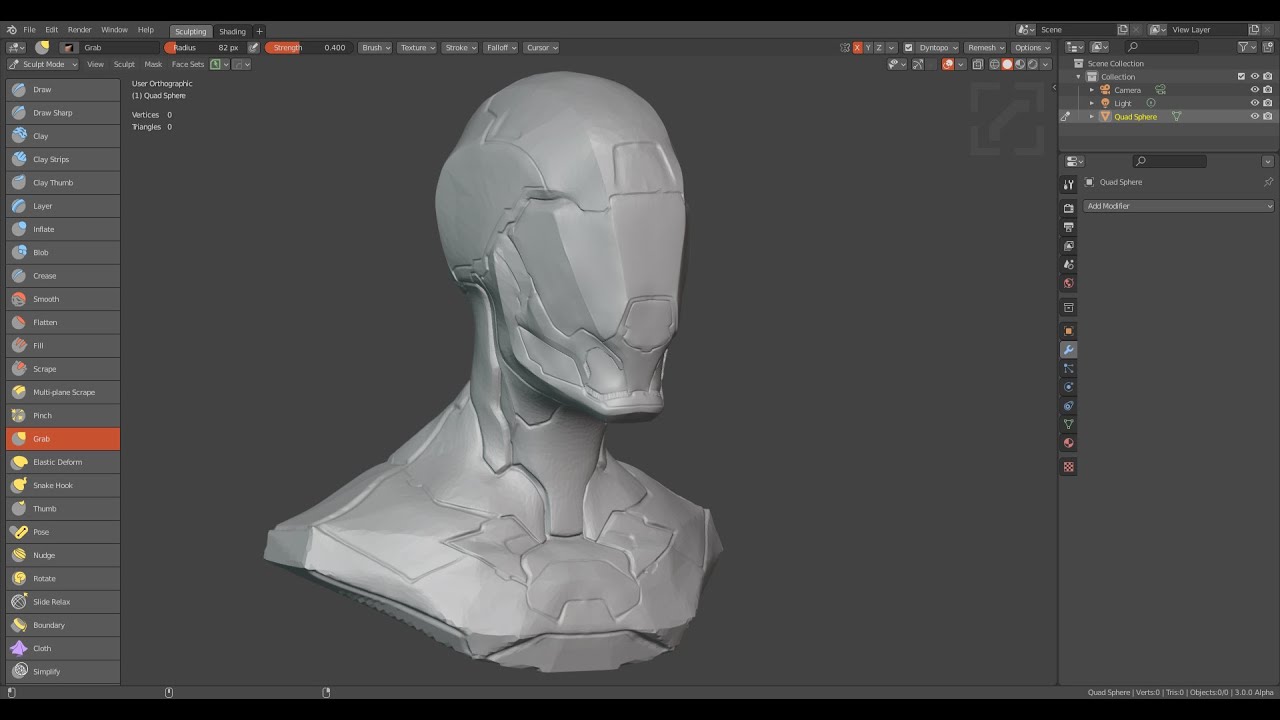This screenshot has height=720, width=1280.
Task: Select the Nudge brush
Action: tap(63, 555)
